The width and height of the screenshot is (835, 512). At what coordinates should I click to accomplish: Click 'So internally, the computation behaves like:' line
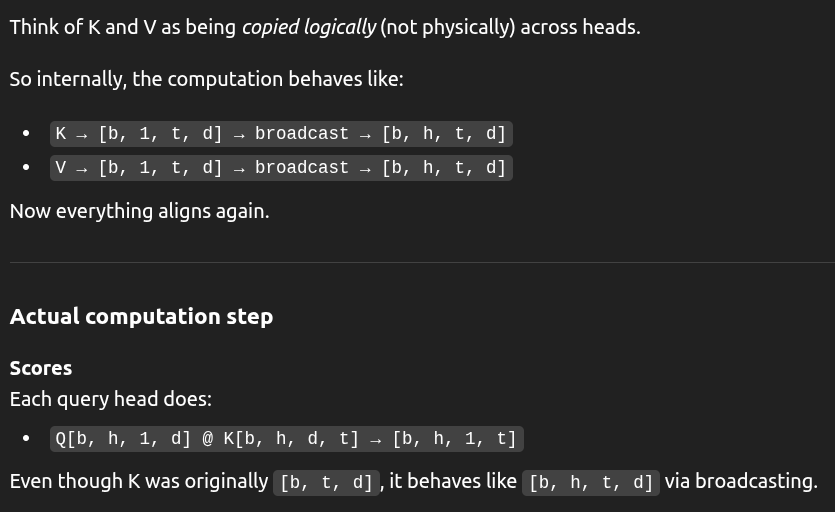(207, 79)
